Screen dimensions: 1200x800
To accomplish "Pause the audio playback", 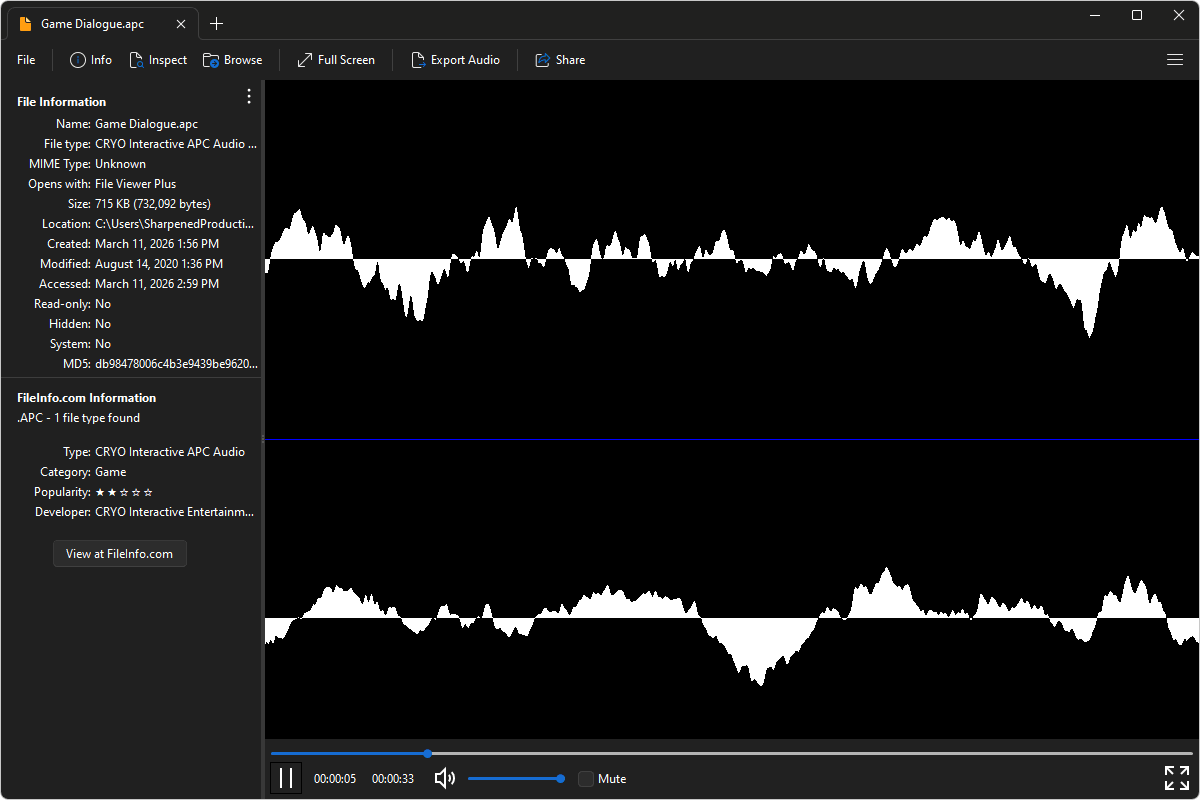I will pos(286,778).
